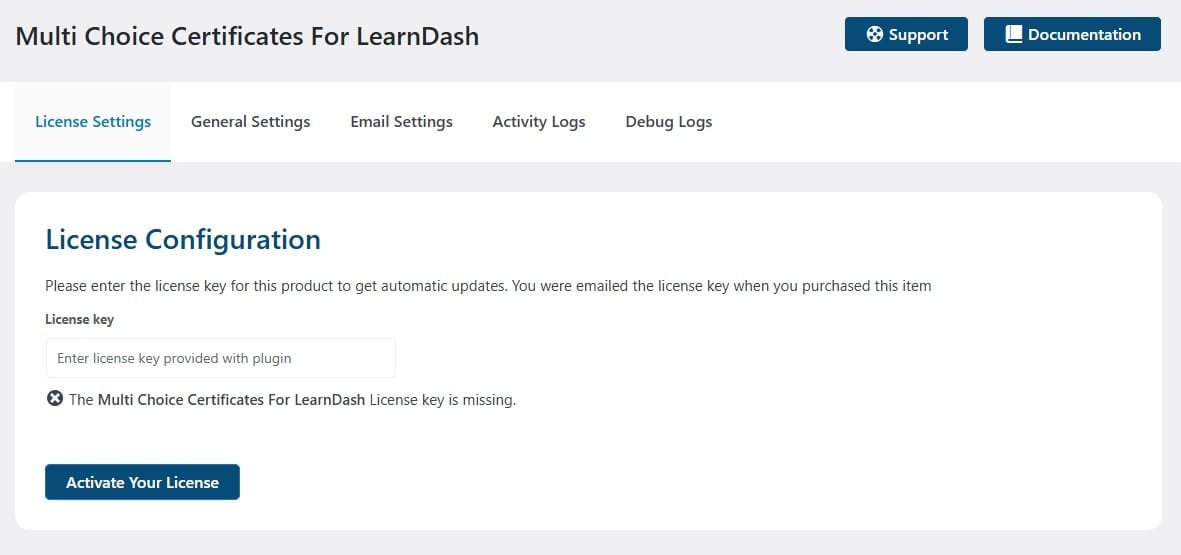Click the bold plugin name in the error notice

click(231, 400)
